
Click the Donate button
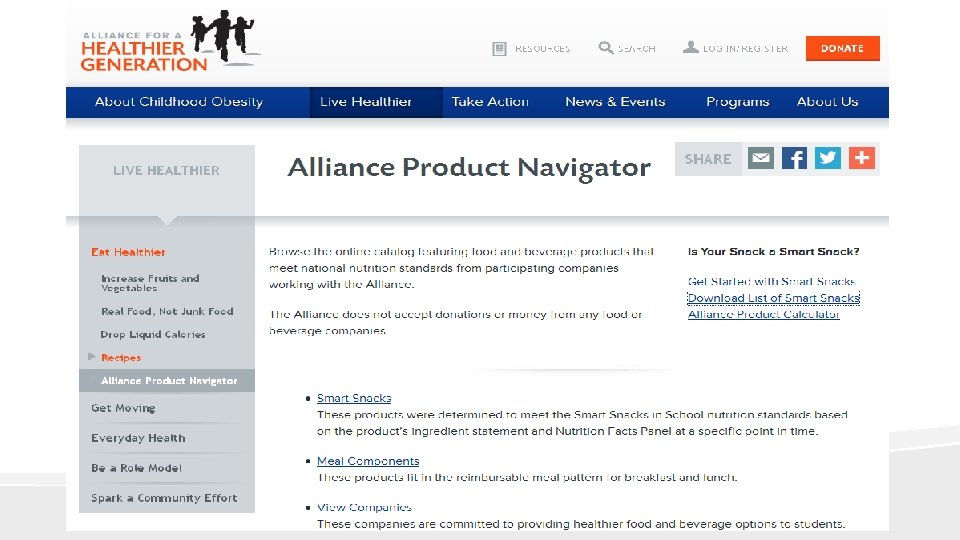842,48
